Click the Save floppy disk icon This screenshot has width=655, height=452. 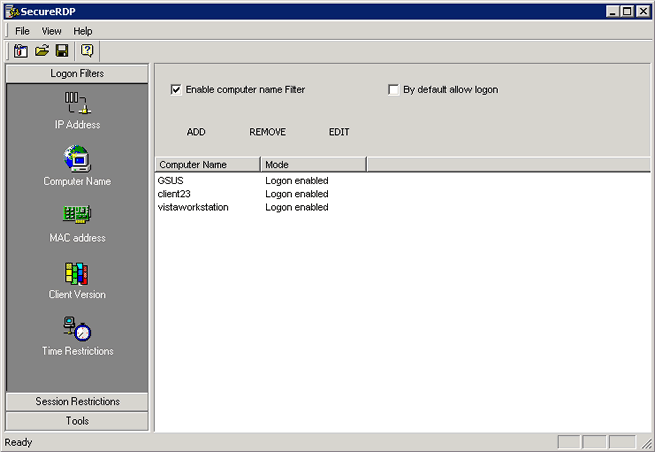[62, 51]
